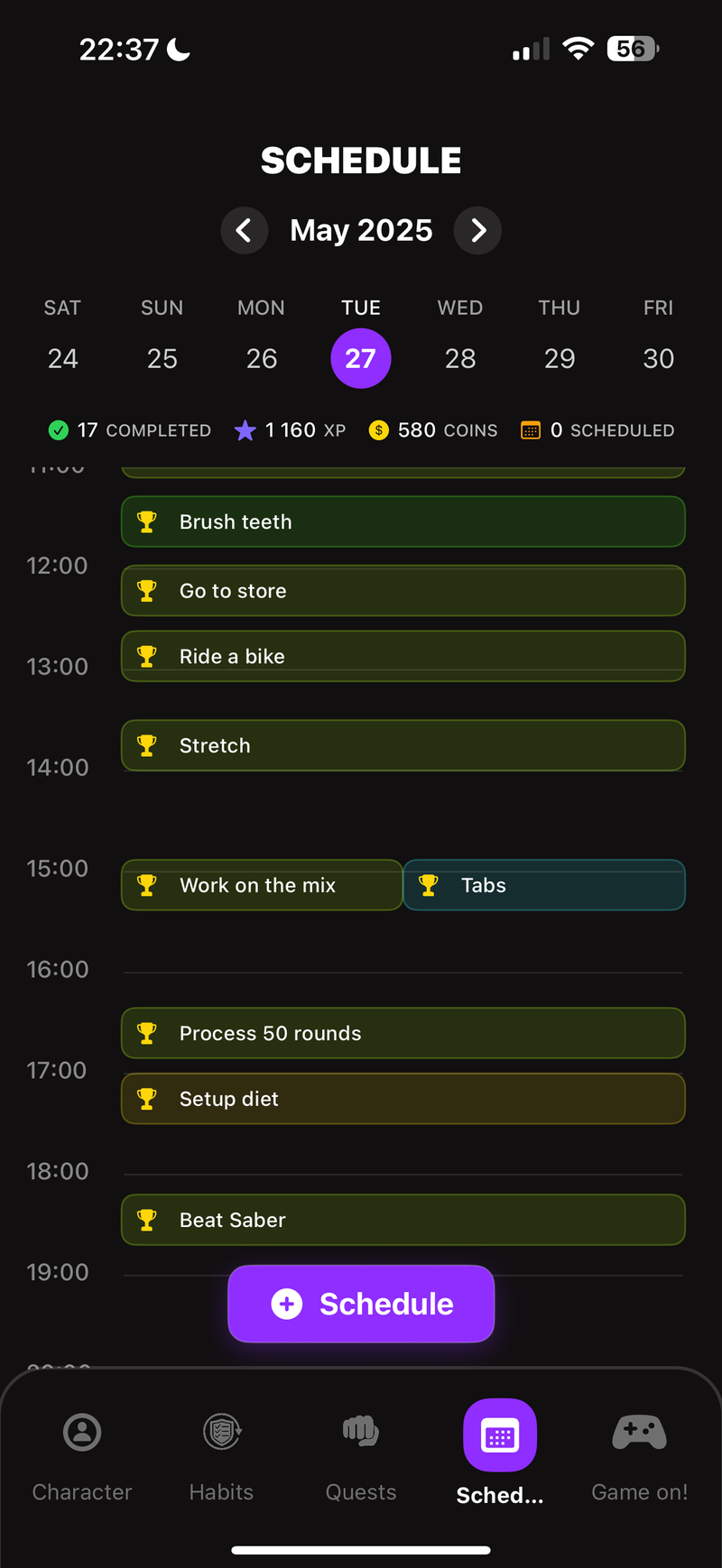Screen dimensions: 722x1568
Task: Go to previous month arrow
Action: pos(244,231)
